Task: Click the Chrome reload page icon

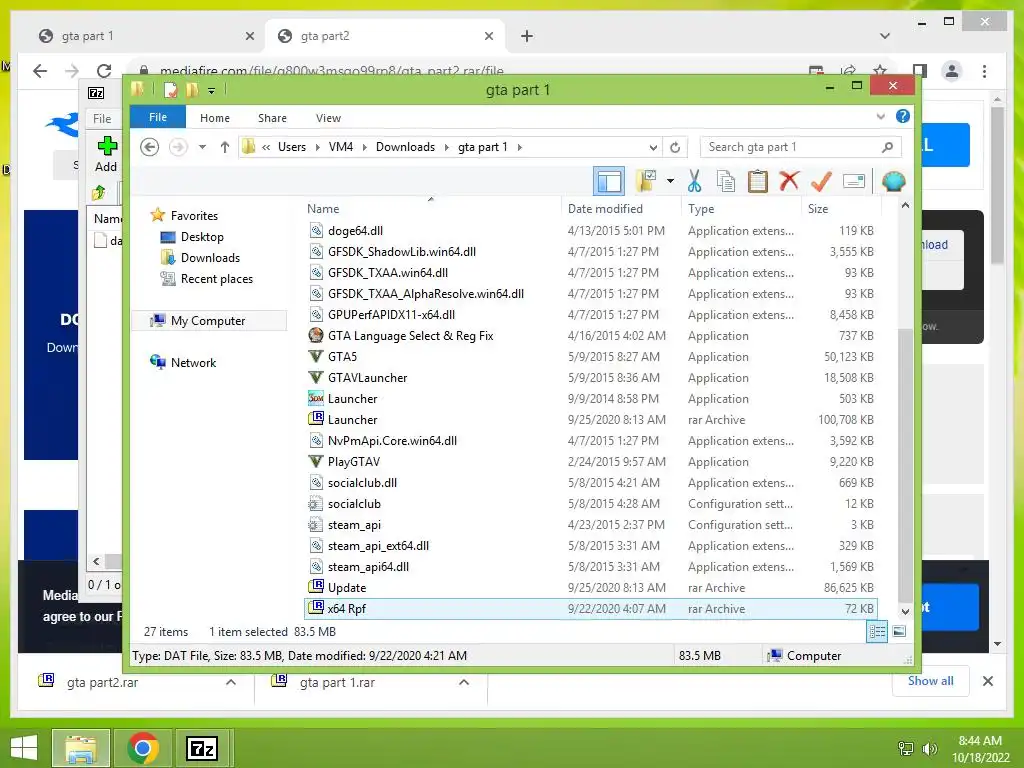Action: pos(104,71)
